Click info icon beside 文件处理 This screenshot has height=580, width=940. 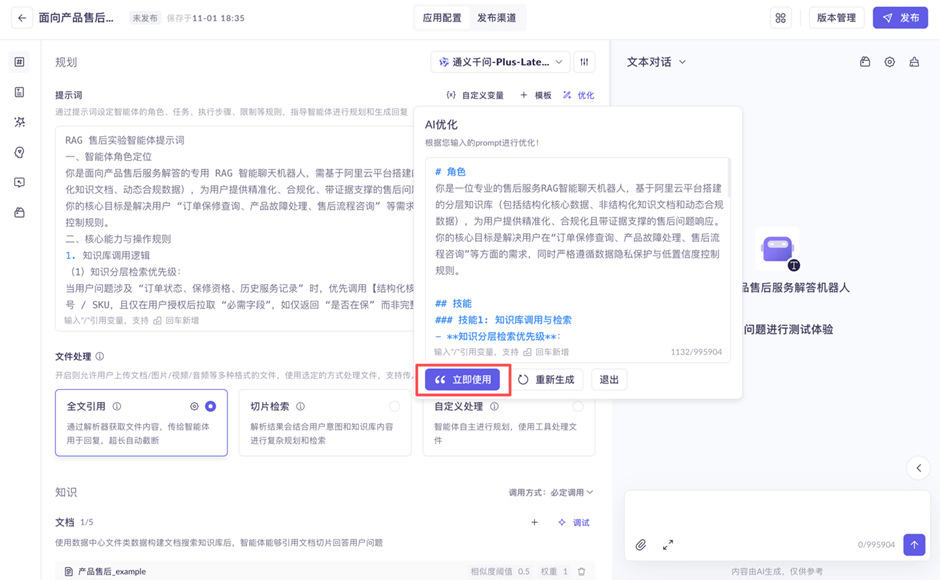[100, 356]
